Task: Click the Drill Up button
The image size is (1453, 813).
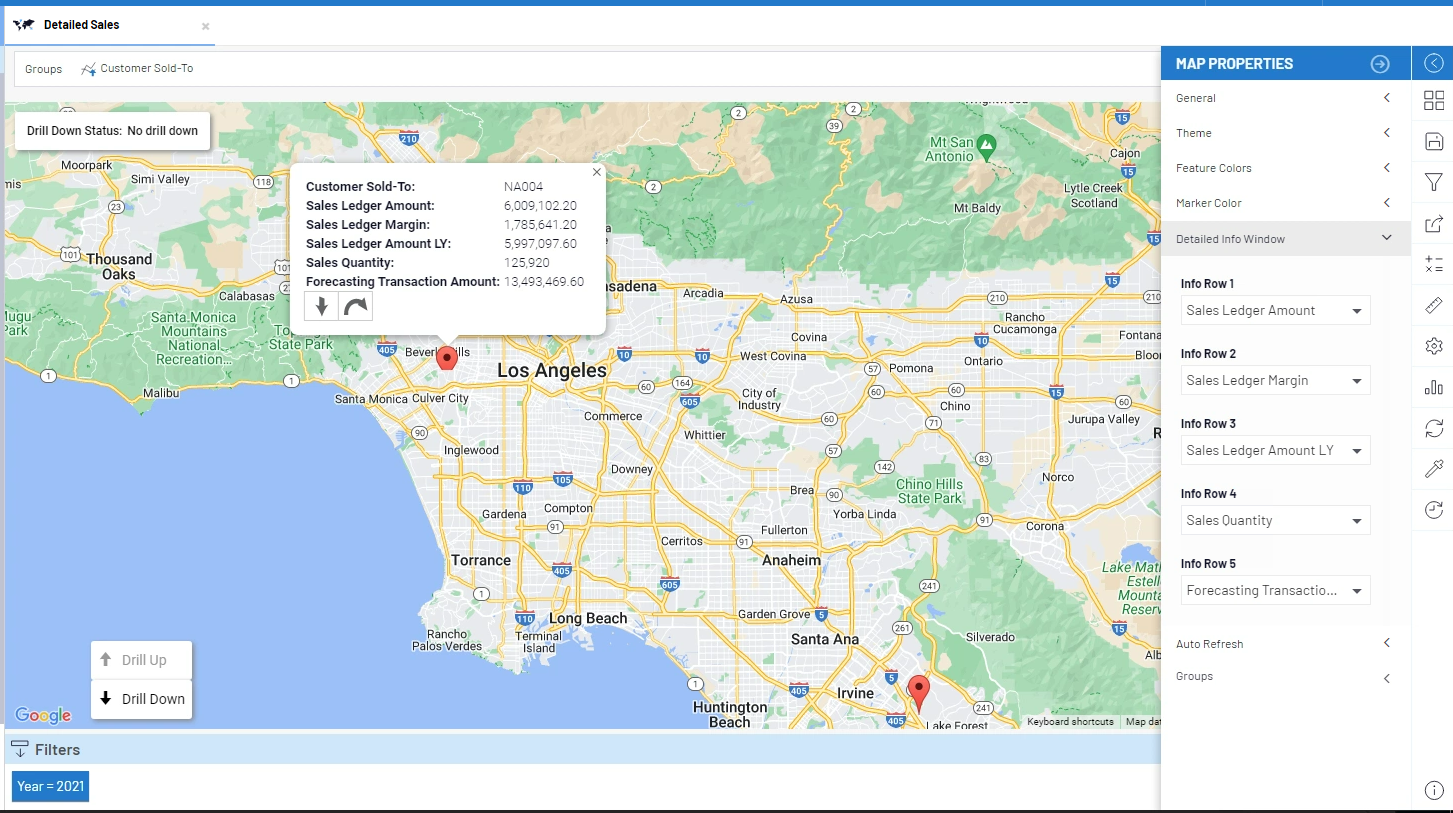Action: point(140,659)
